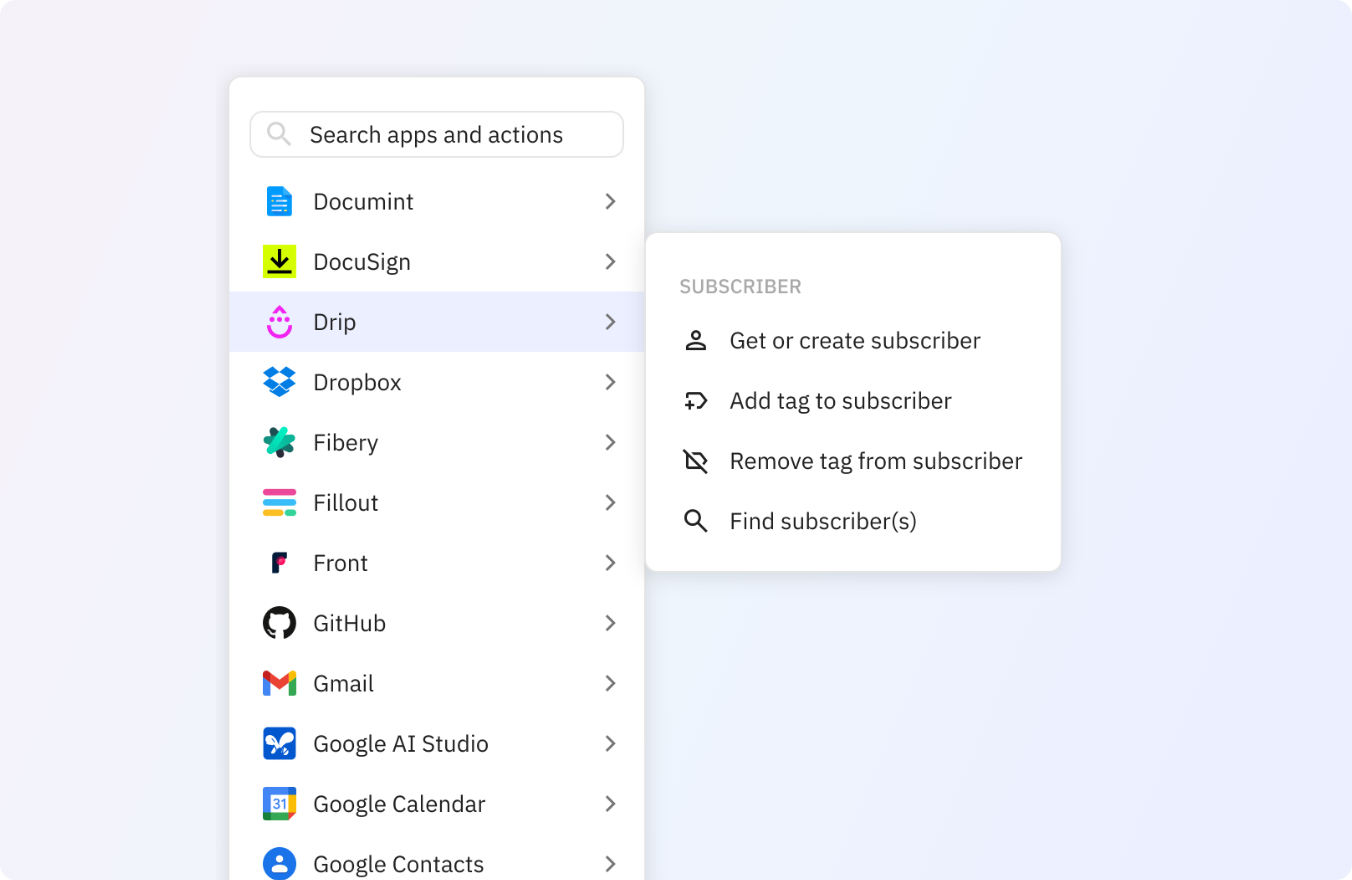Screen dimensions: 1352x880
Task: Click the DocuSign label text
Action: (362, 262)
